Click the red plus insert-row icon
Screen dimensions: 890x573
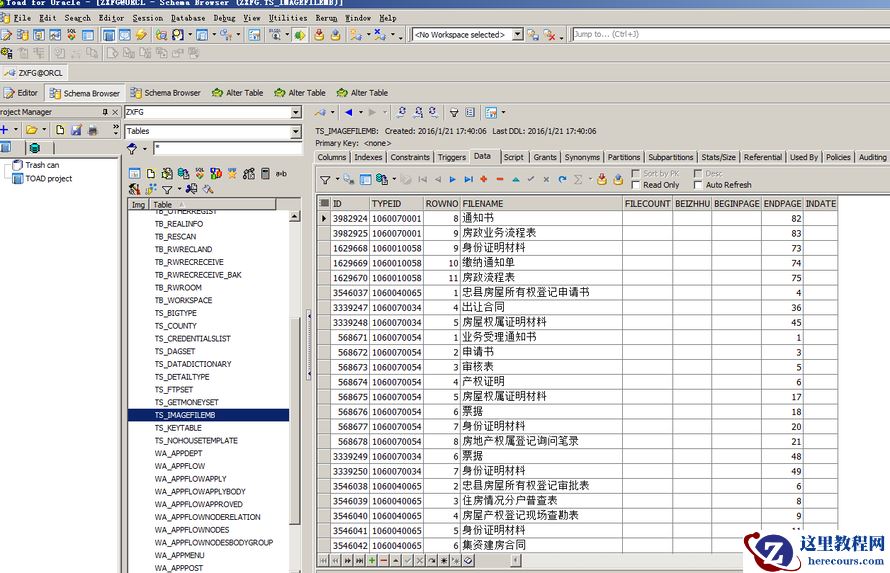point(483,180)
